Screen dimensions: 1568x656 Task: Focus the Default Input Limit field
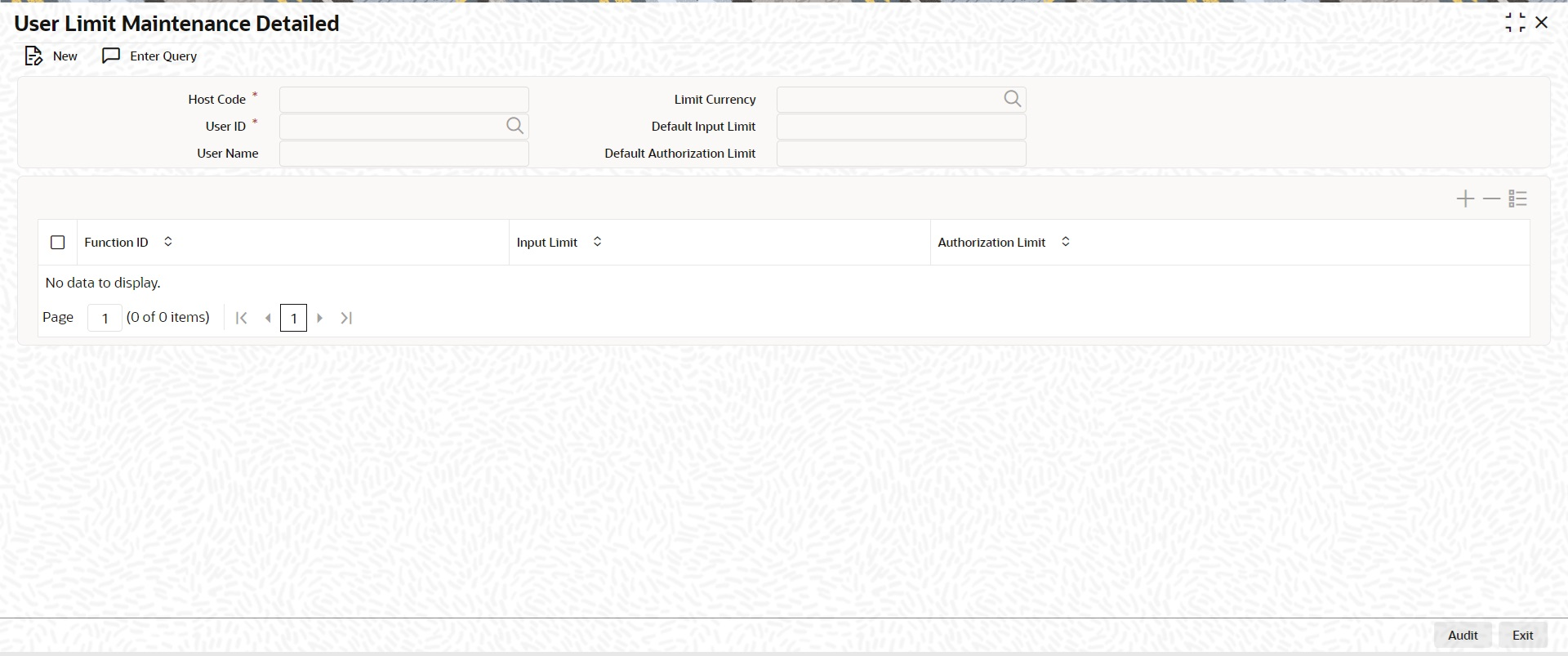tap(902, 127)
